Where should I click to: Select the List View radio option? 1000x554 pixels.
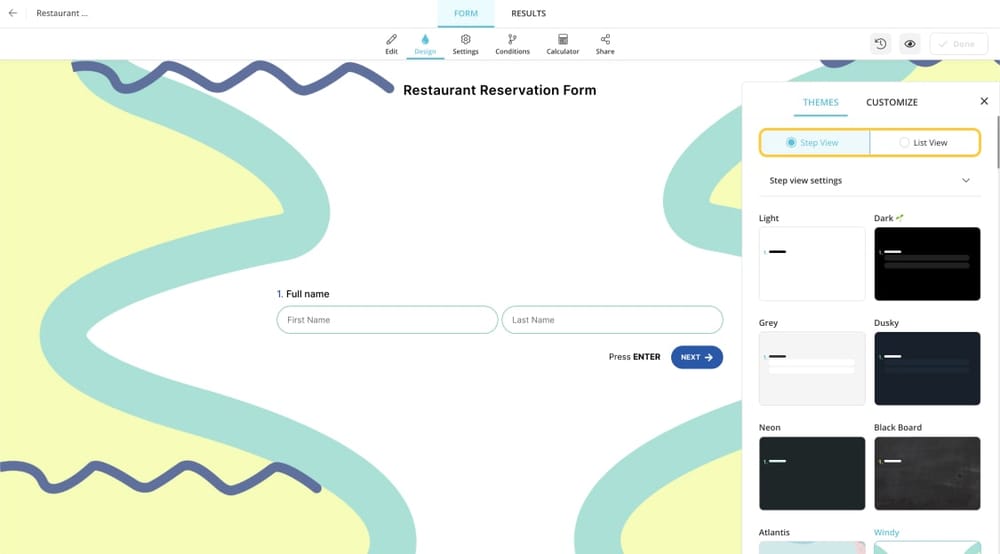pyautogui.click(x=924, y=143)
